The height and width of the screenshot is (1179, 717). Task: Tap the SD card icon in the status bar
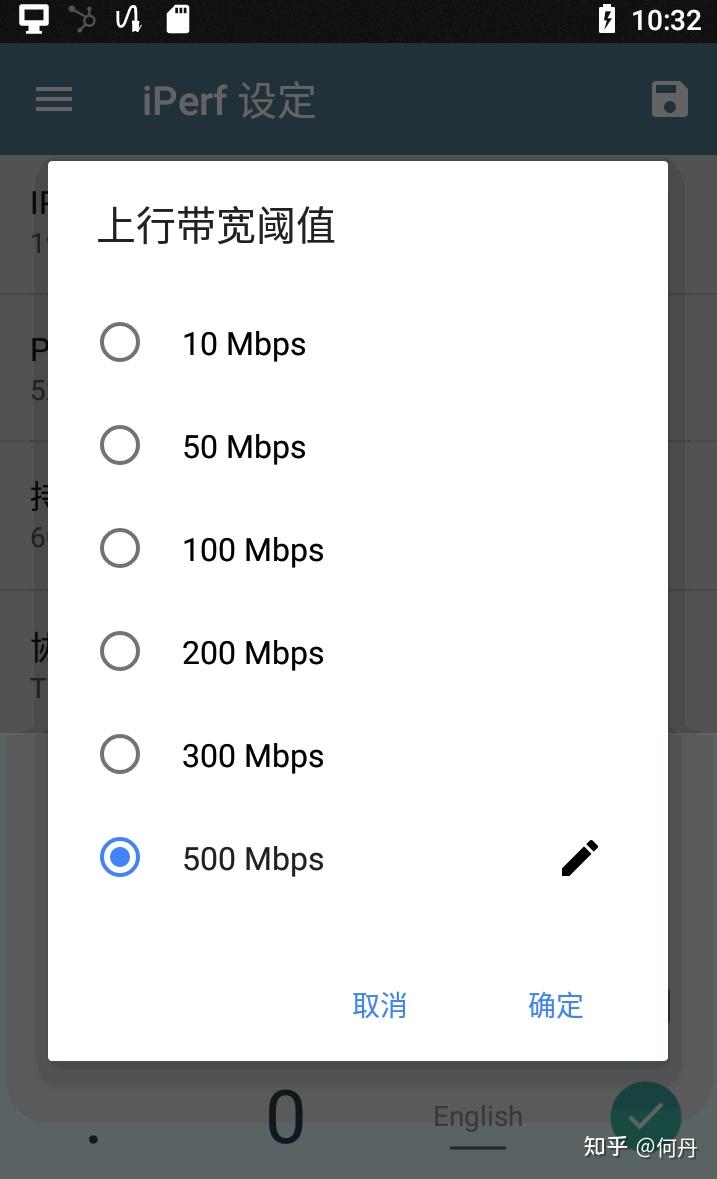[x=178, y=20]
